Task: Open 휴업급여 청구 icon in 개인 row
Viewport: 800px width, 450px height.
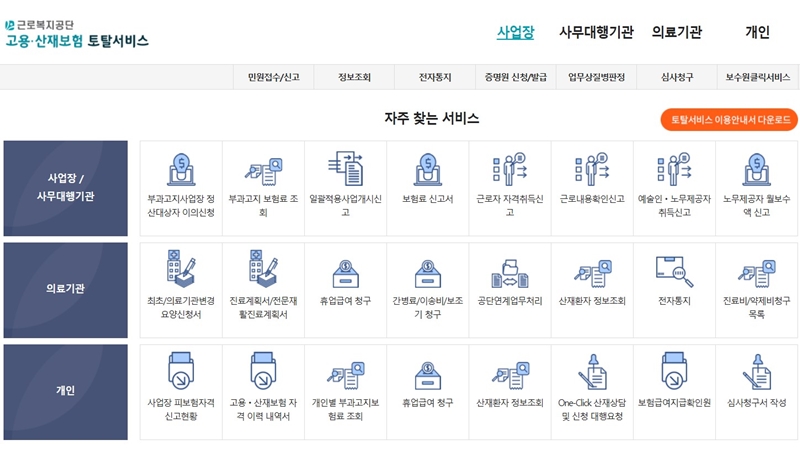Action: point(428,376)
